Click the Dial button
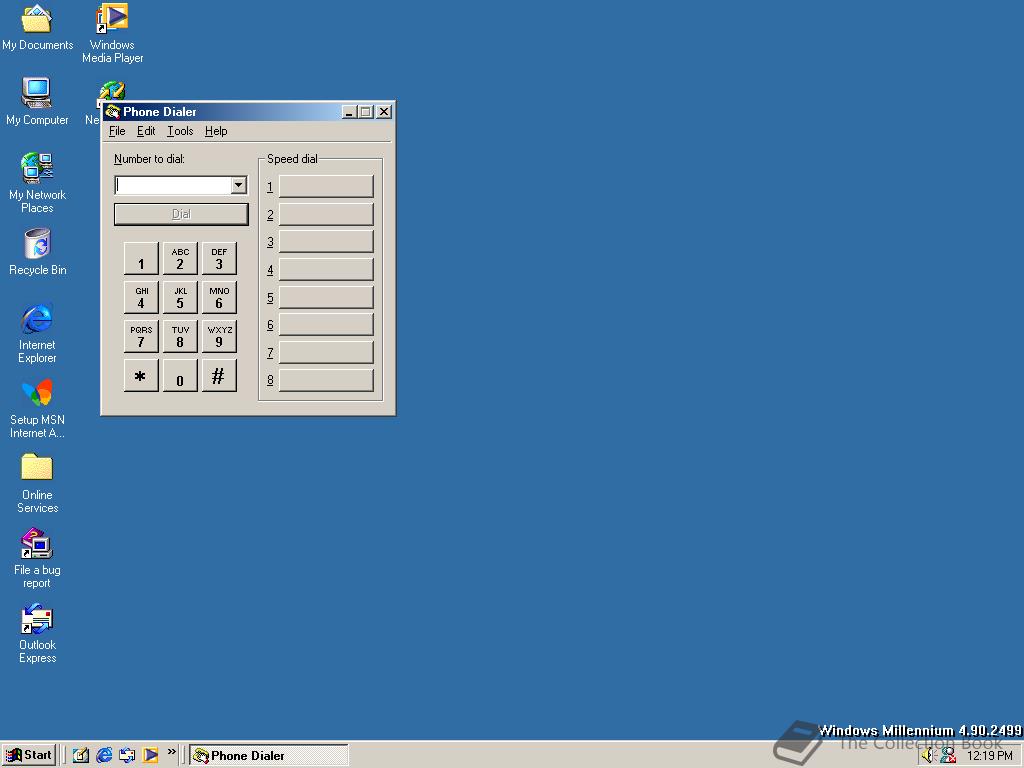 181,214
